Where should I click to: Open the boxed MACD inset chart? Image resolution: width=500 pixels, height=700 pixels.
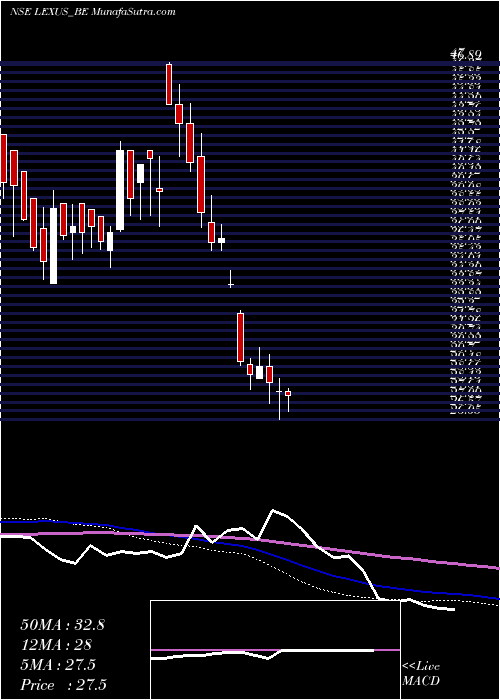coord(275,650)
